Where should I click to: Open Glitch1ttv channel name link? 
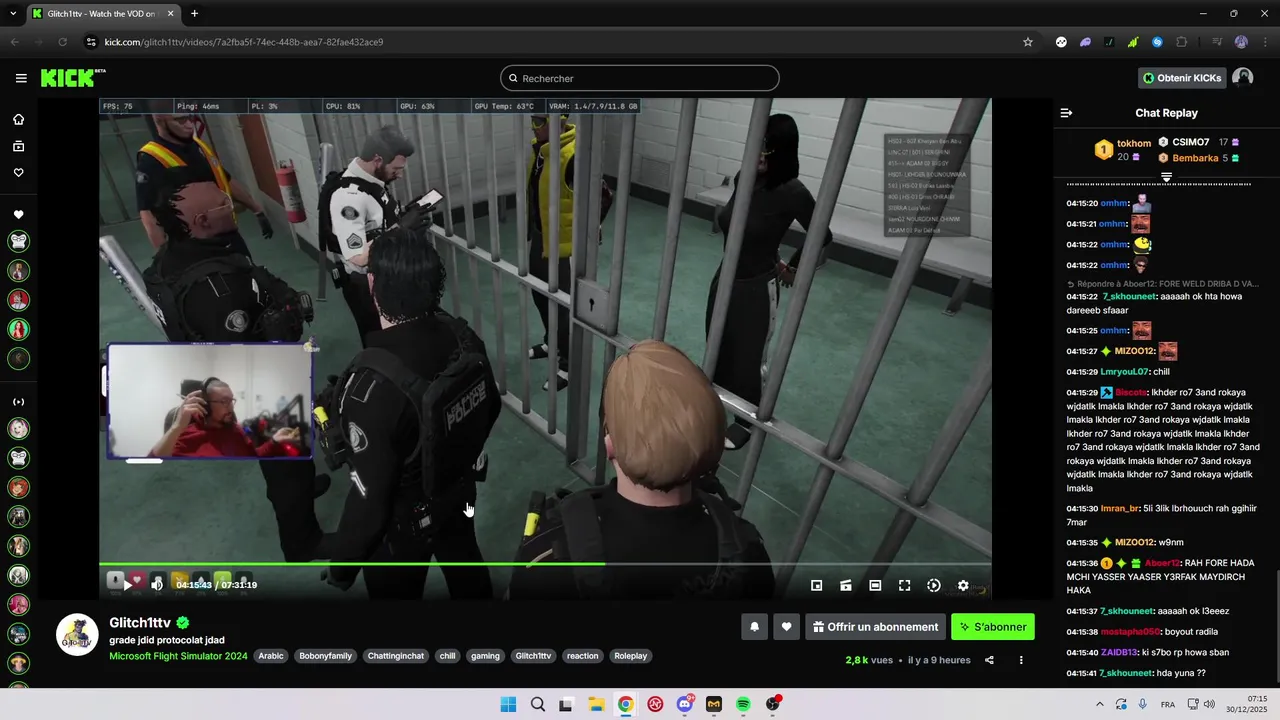tap(140, 623)
